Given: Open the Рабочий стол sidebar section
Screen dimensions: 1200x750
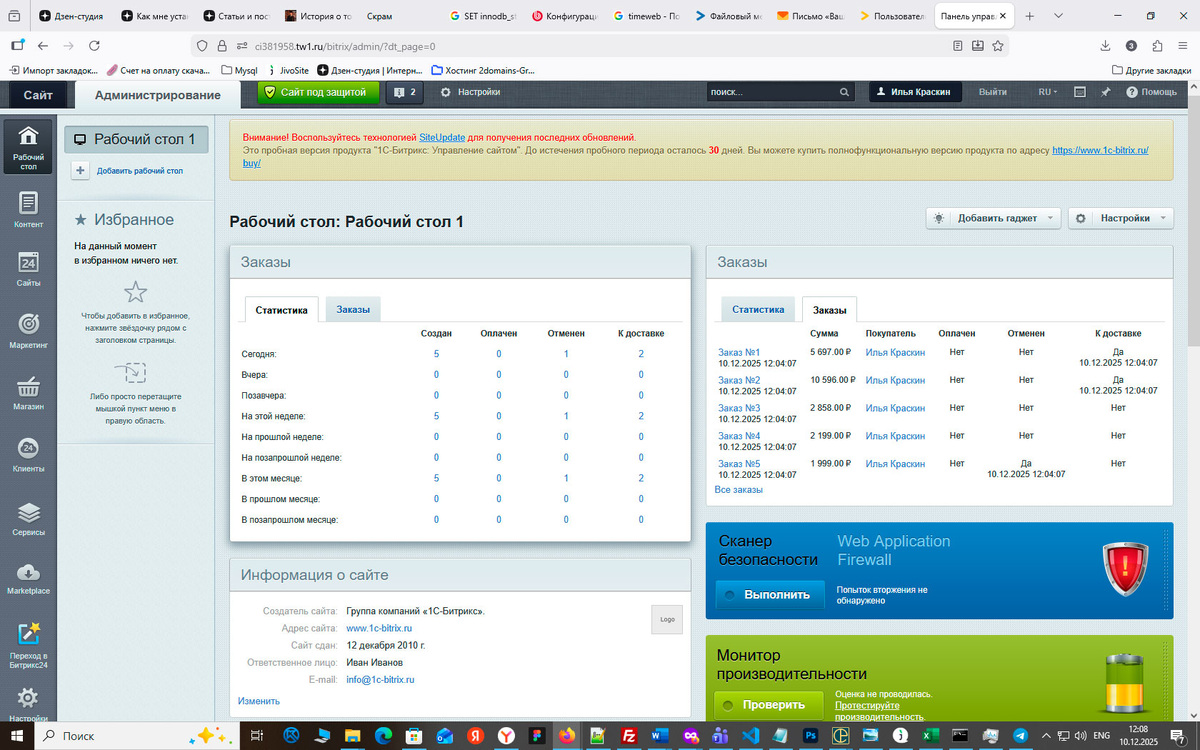Looking at the screenshot, I should click(x=28, y=146).
